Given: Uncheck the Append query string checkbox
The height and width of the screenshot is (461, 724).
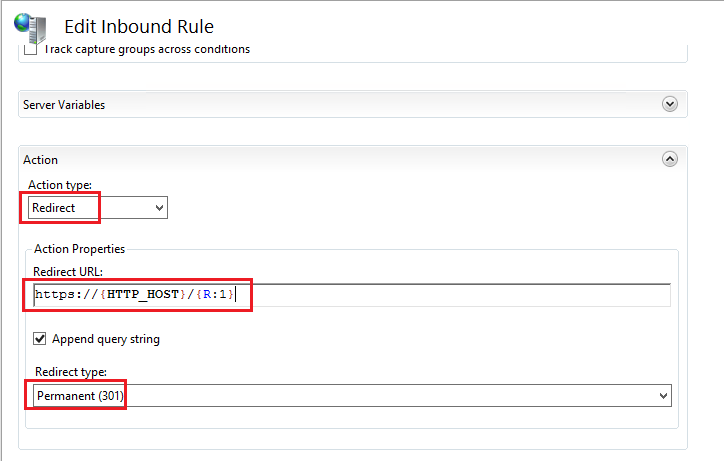Looking at the screenshot, I should [41, 339].
